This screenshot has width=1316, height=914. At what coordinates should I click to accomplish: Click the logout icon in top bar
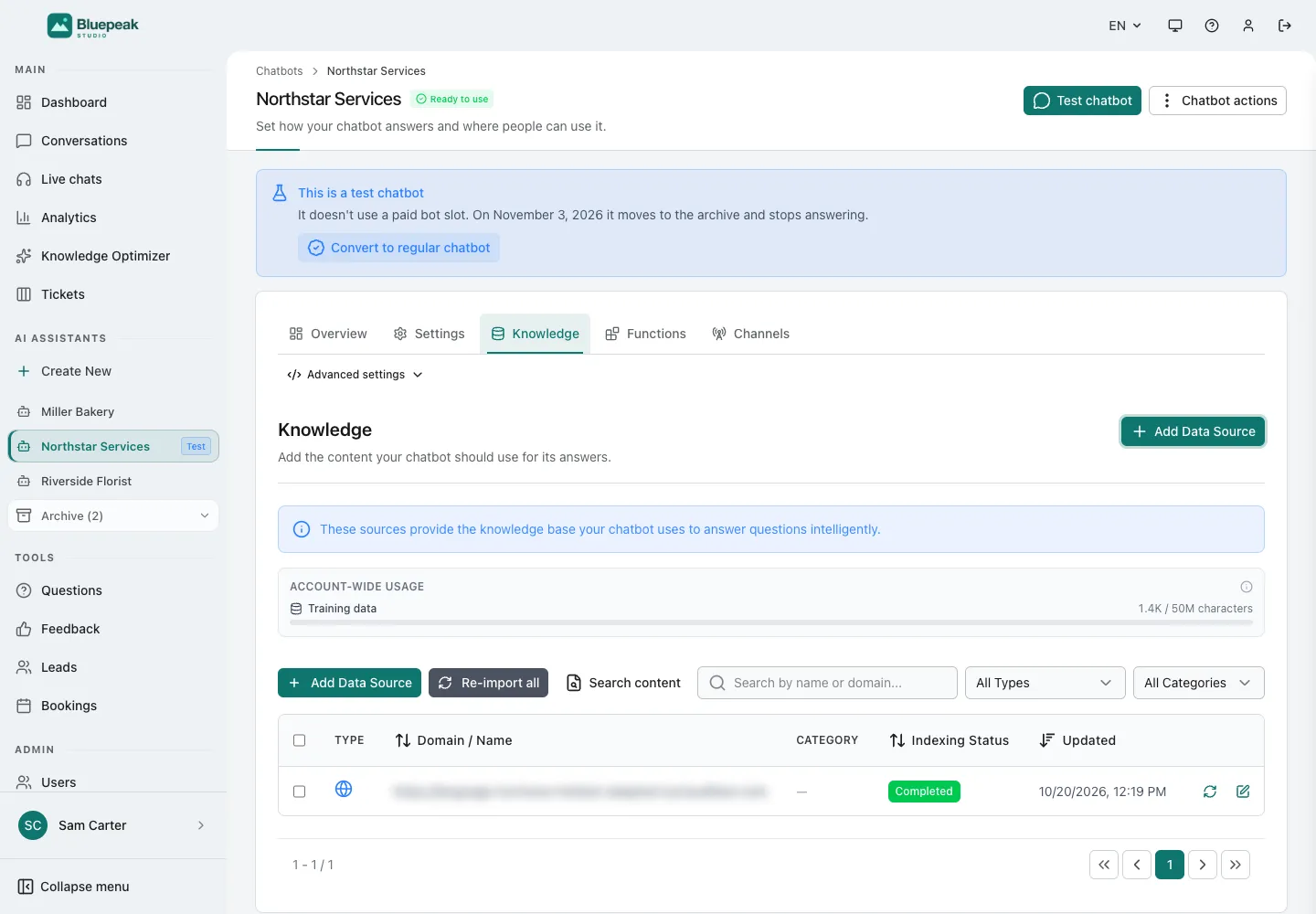(x=1285, y=26)
